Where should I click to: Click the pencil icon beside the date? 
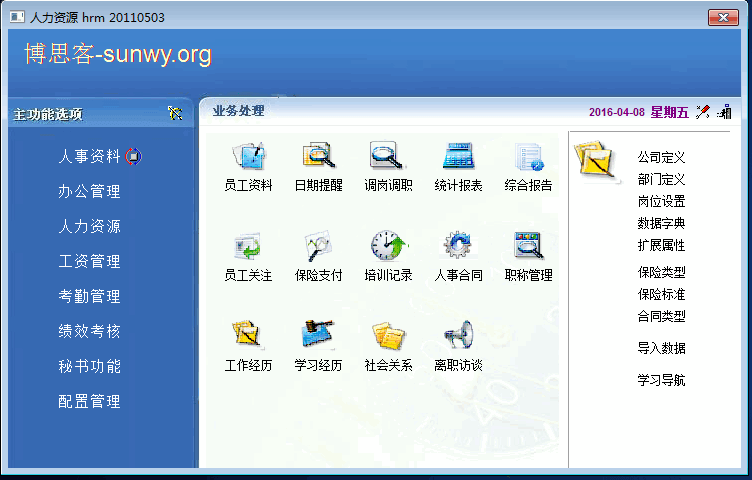[x=703, y=112]
